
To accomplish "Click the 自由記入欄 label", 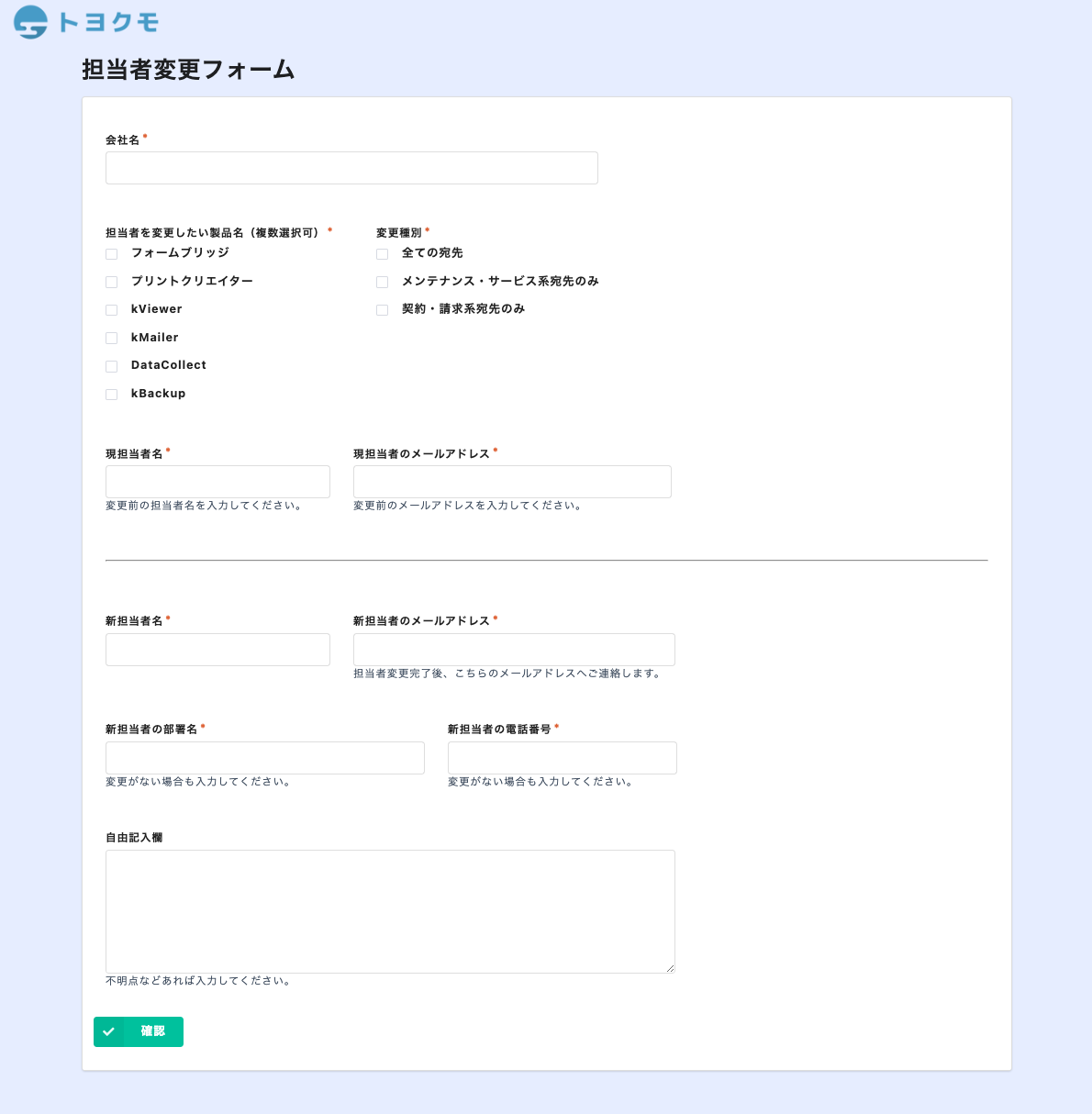I will pyautogui.click(x=134, y=838).
